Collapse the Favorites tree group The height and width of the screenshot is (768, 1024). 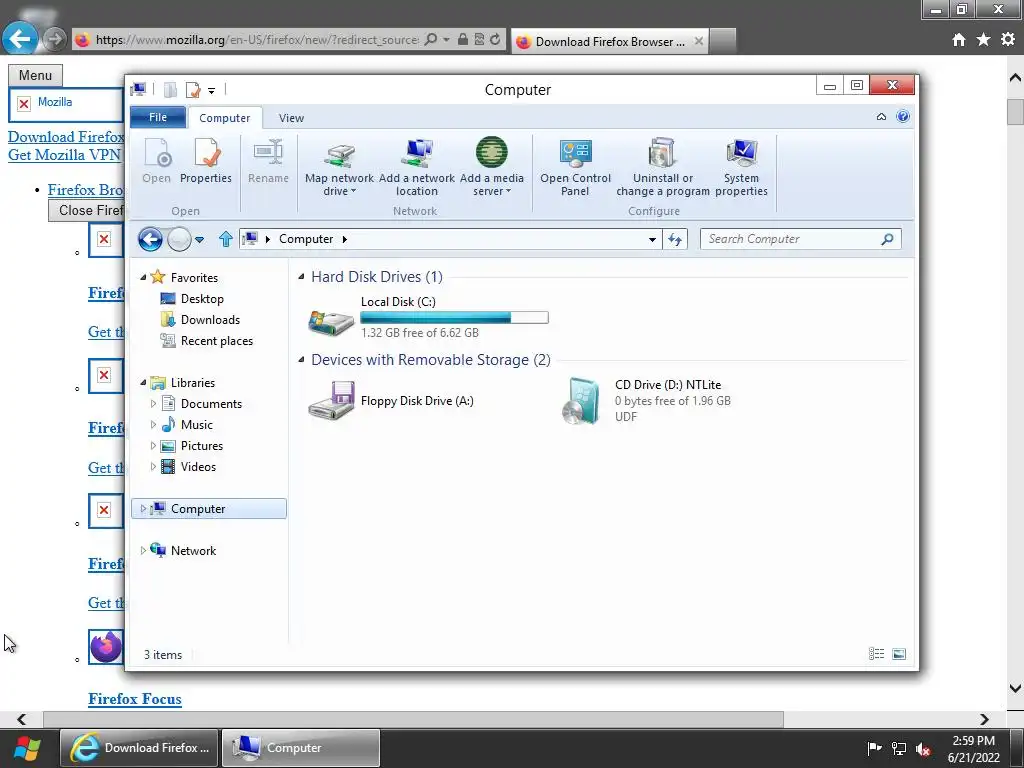point(143,278)
